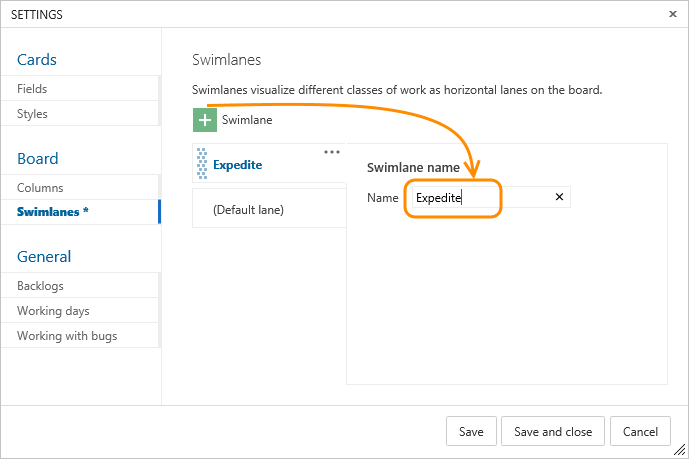Select the Swimlanes settings page
689x459 pixels.
tap(80, 212)
